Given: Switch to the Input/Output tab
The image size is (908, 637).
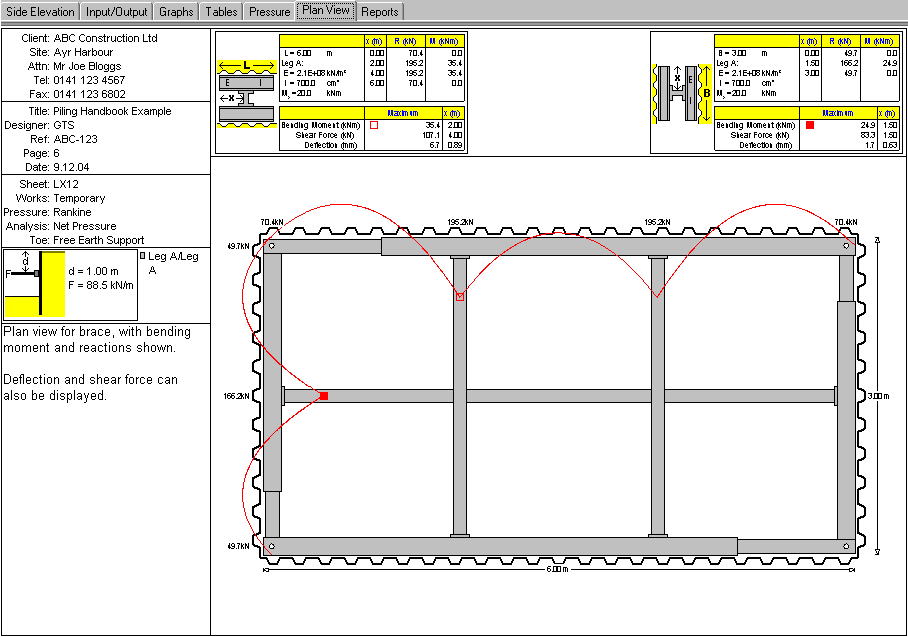Looking at the screenshot, I should 117,12.
